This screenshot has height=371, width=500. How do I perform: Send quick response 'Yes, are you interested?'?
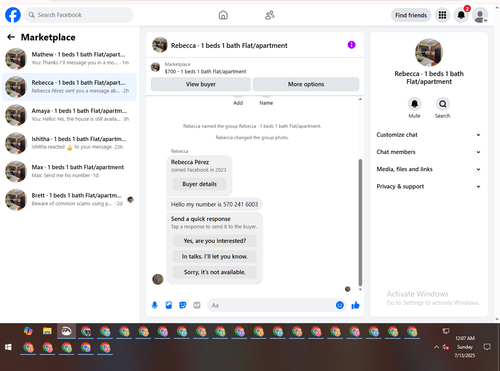pos(215,241)
